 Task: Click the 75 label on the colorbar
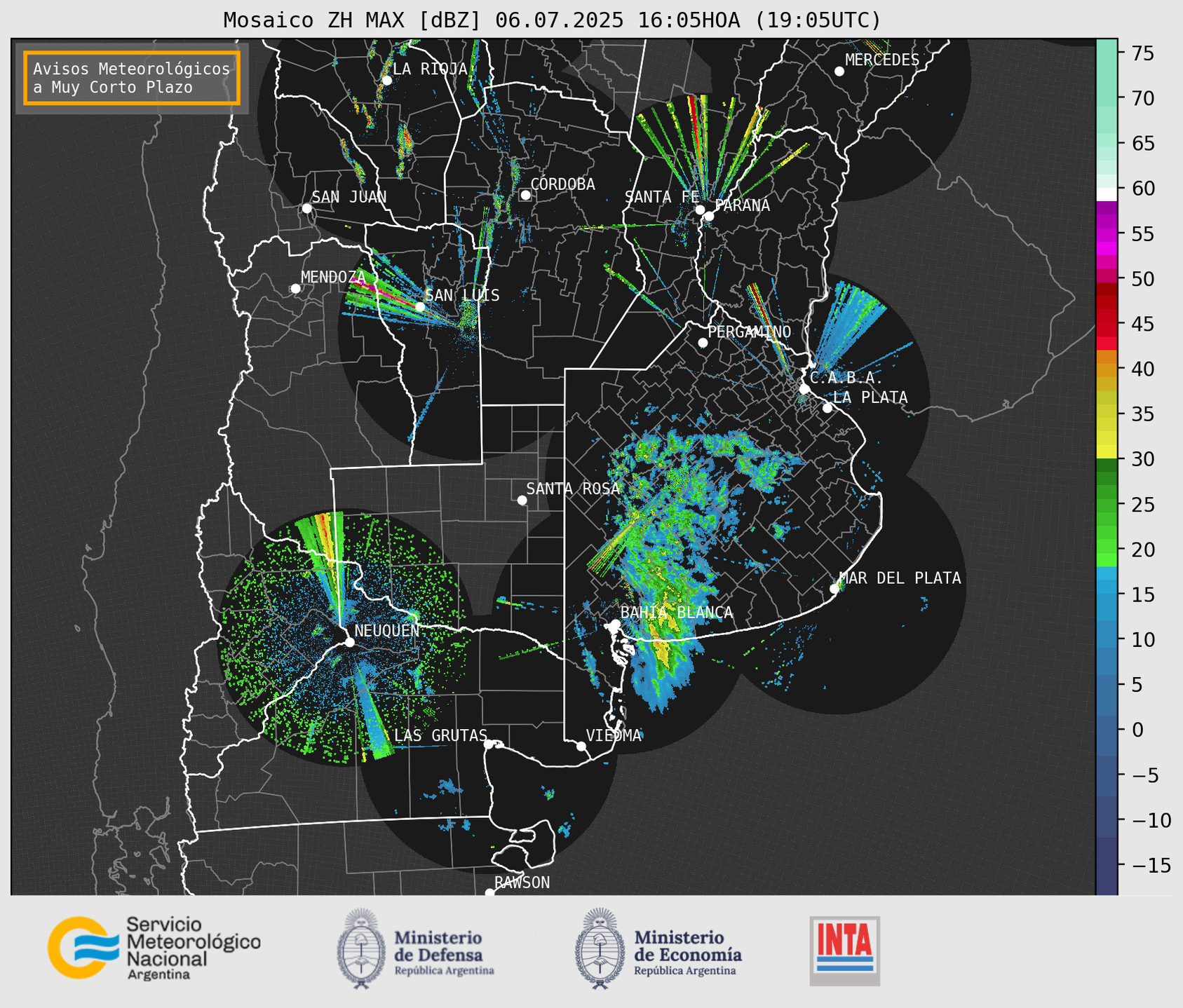point(1142,53)
